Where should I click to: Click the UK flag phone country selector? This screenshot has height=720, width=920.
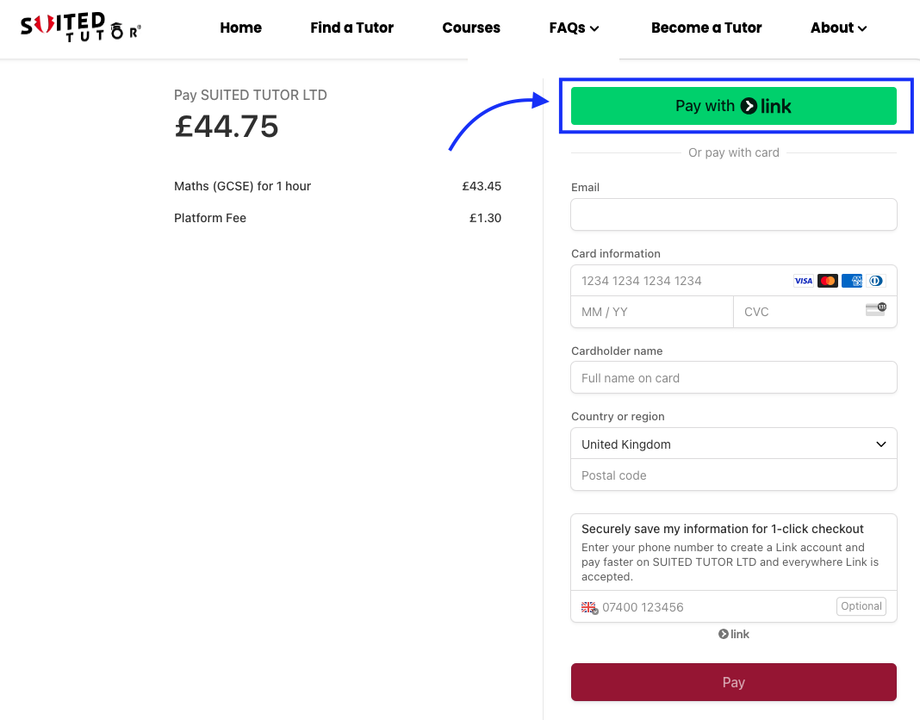point(589,607)
